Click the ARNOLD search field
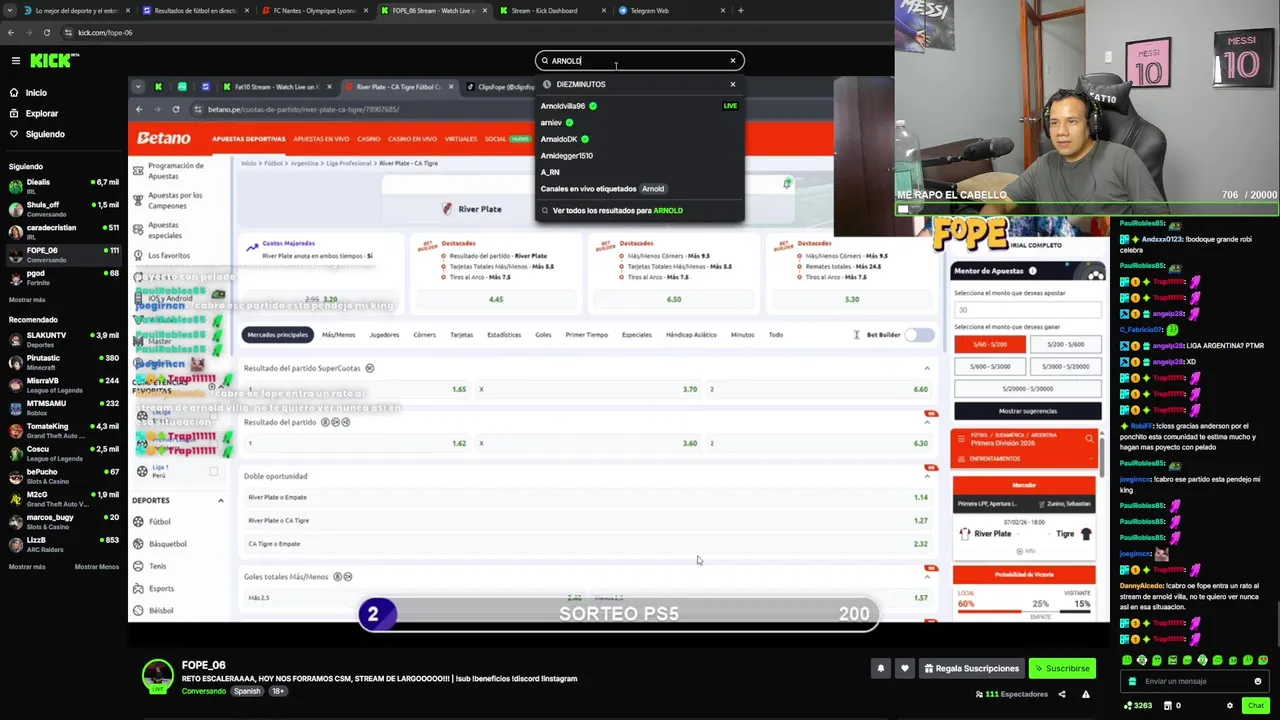The height and width of the screenshot is (720, 1280). pos(638,61)
